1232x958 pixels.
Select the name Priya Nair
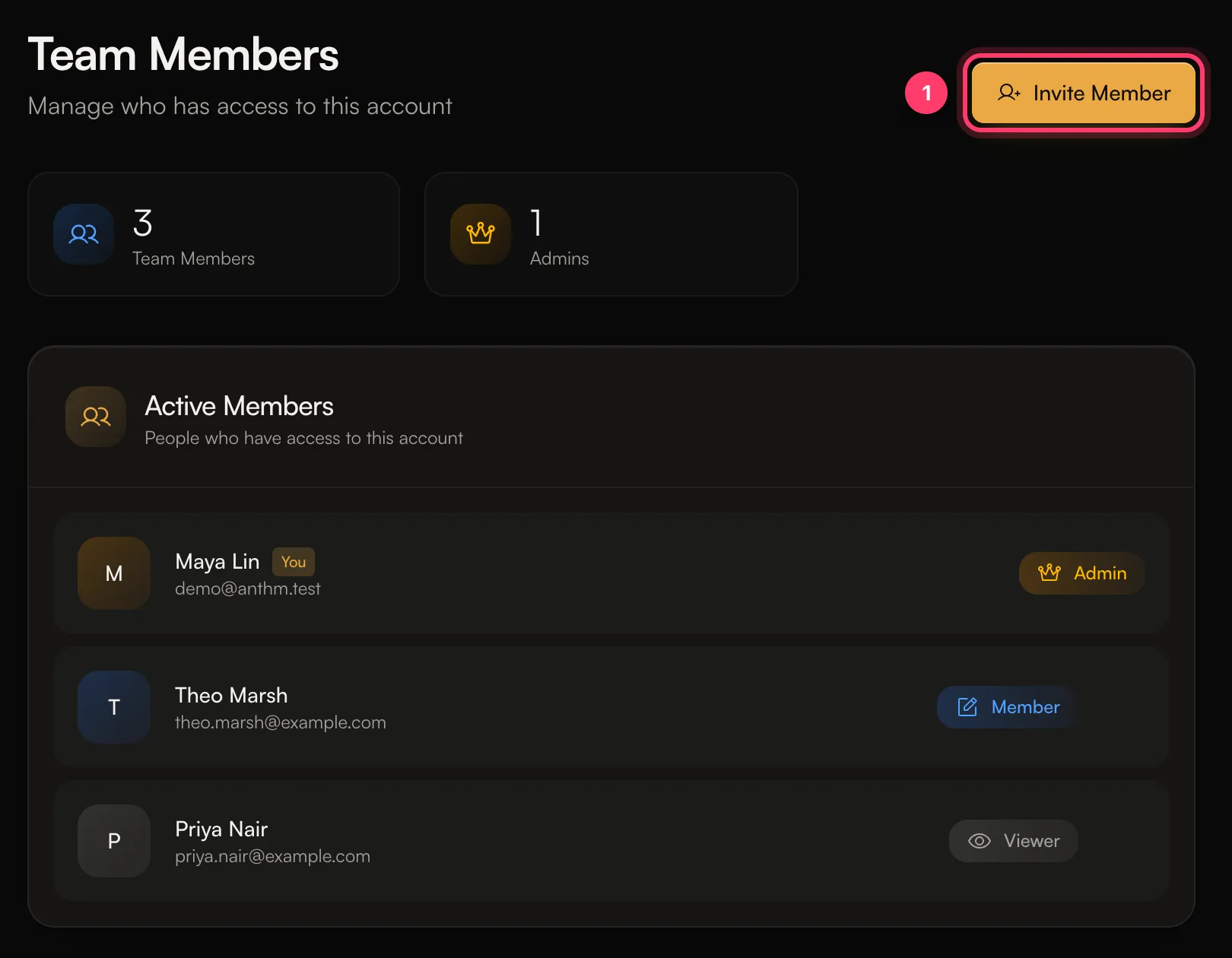(x=221, y=830)
